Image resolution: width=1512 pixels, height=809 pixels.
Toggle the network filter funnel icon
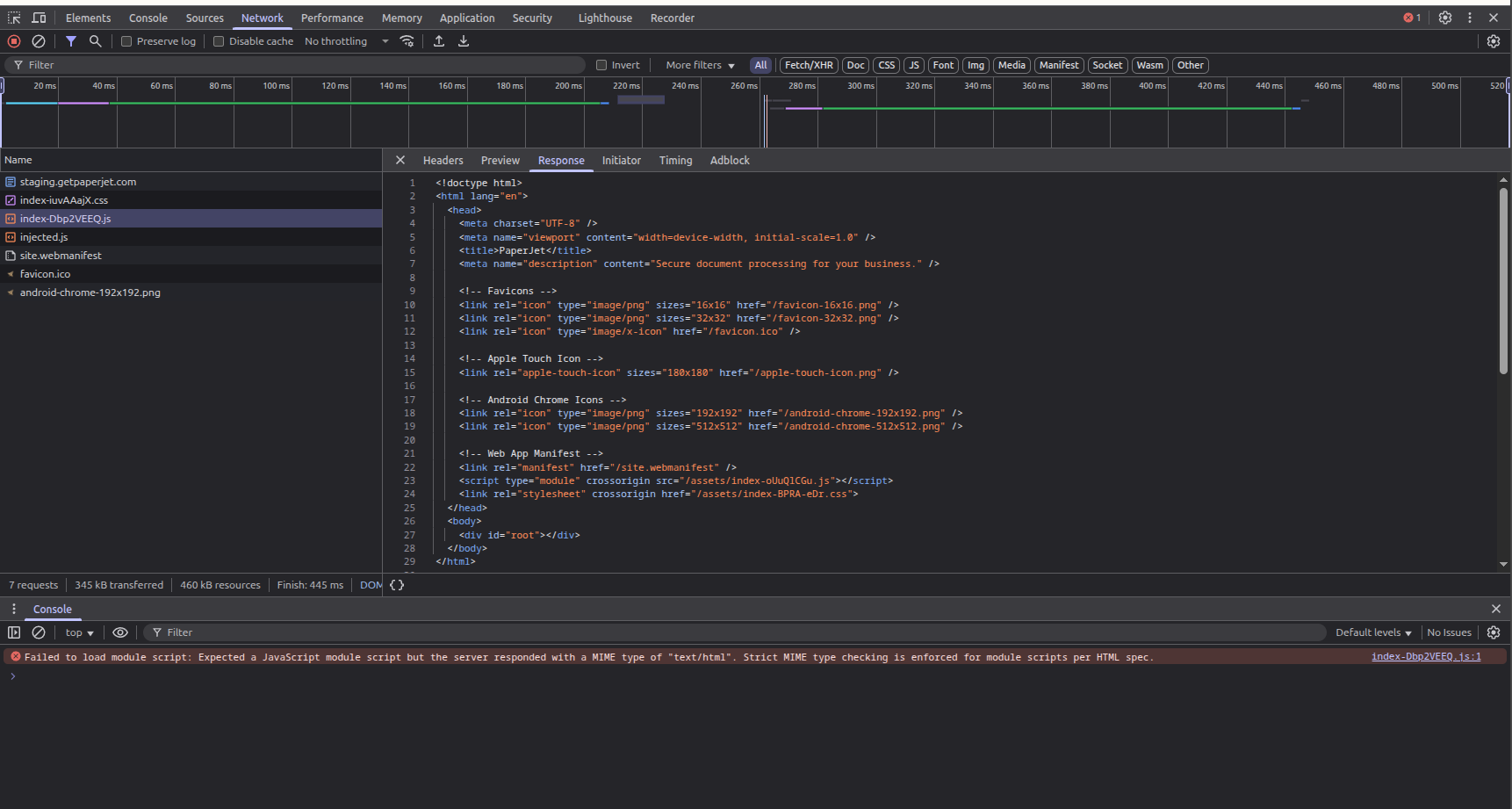[x=71, y=41]
